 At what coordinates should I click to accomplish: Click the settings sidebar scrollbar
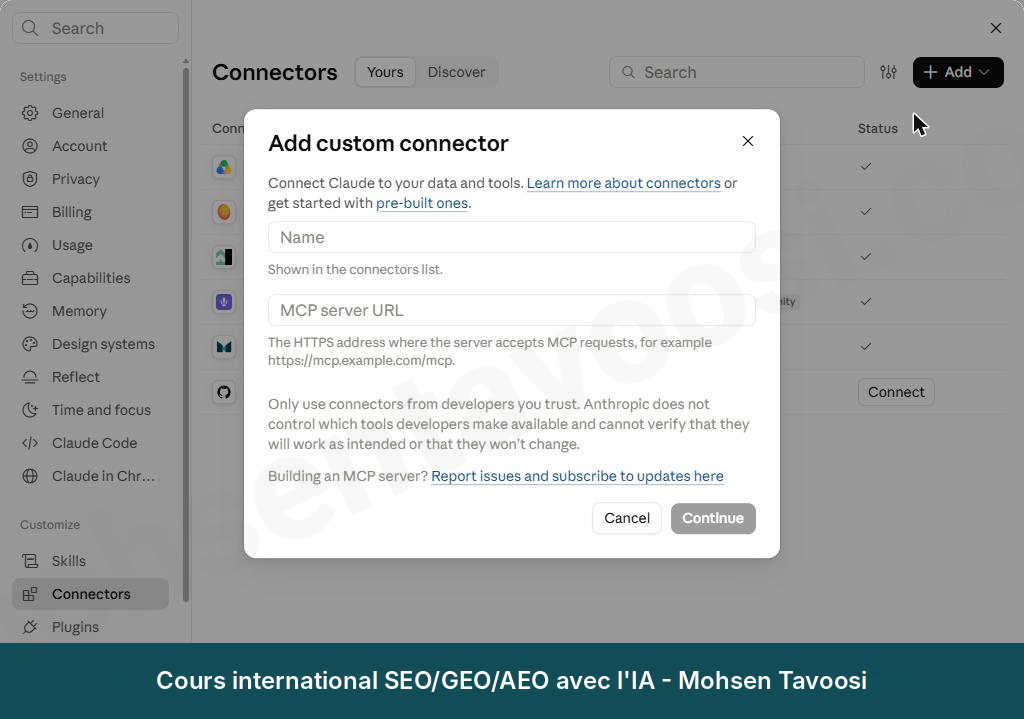pyautogui.click(x=186, y=333)
